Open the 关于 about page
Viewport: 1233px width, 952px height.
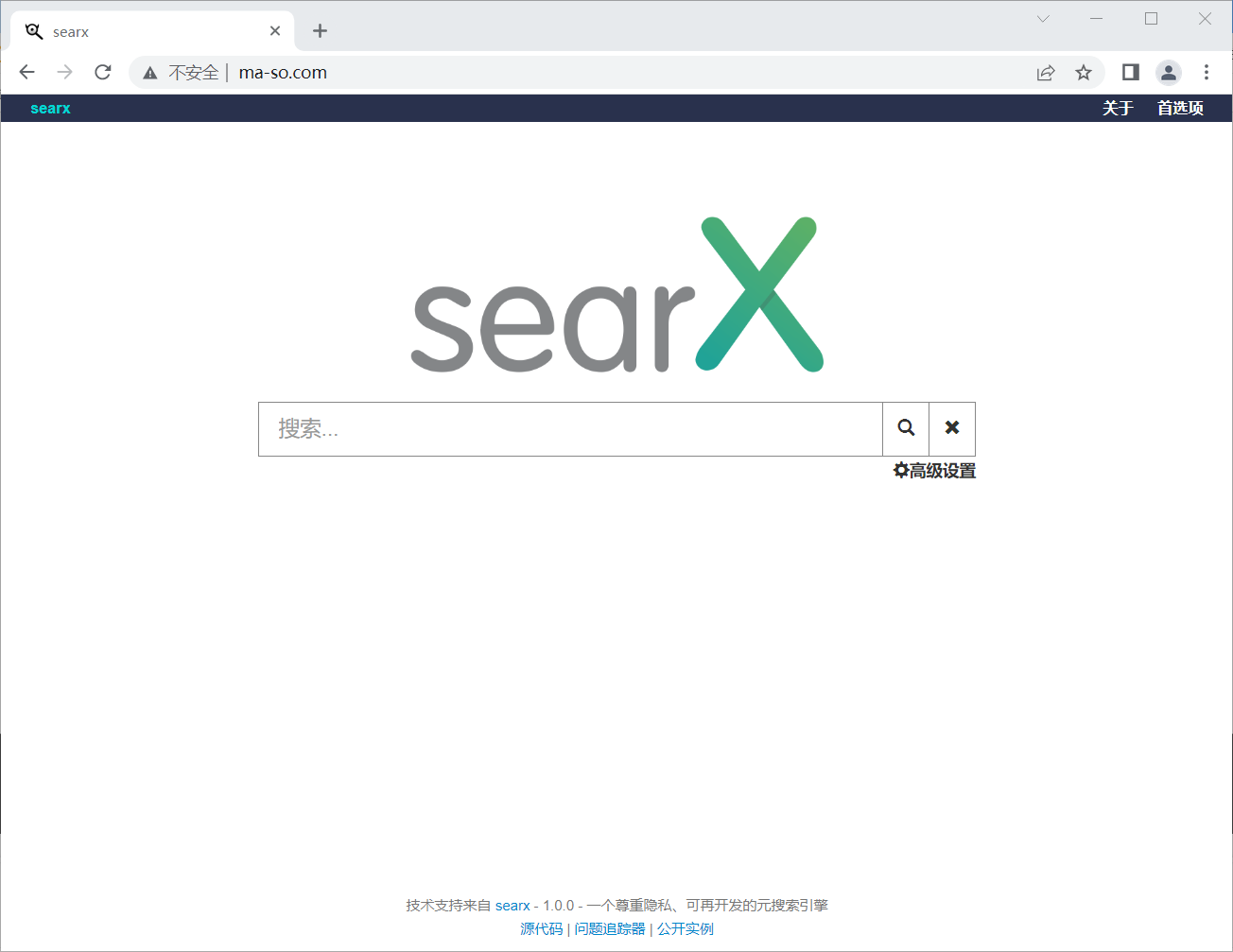point(1118,108)
